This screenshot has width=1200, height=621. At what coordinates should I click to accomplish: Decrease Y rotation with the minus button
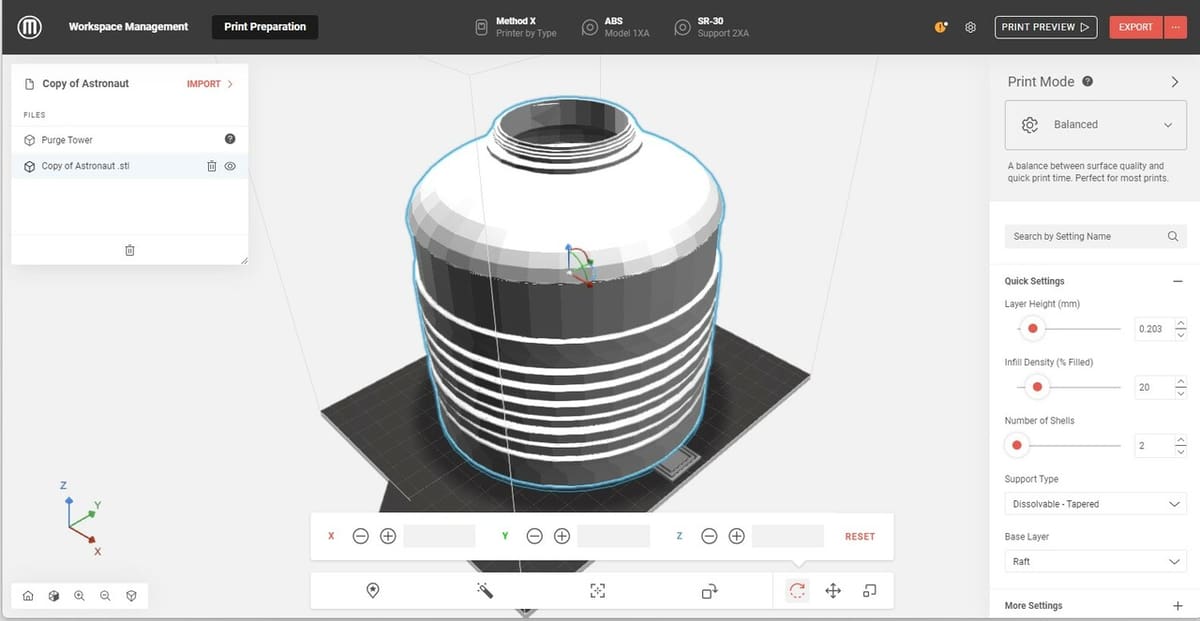tap(535, 536)
